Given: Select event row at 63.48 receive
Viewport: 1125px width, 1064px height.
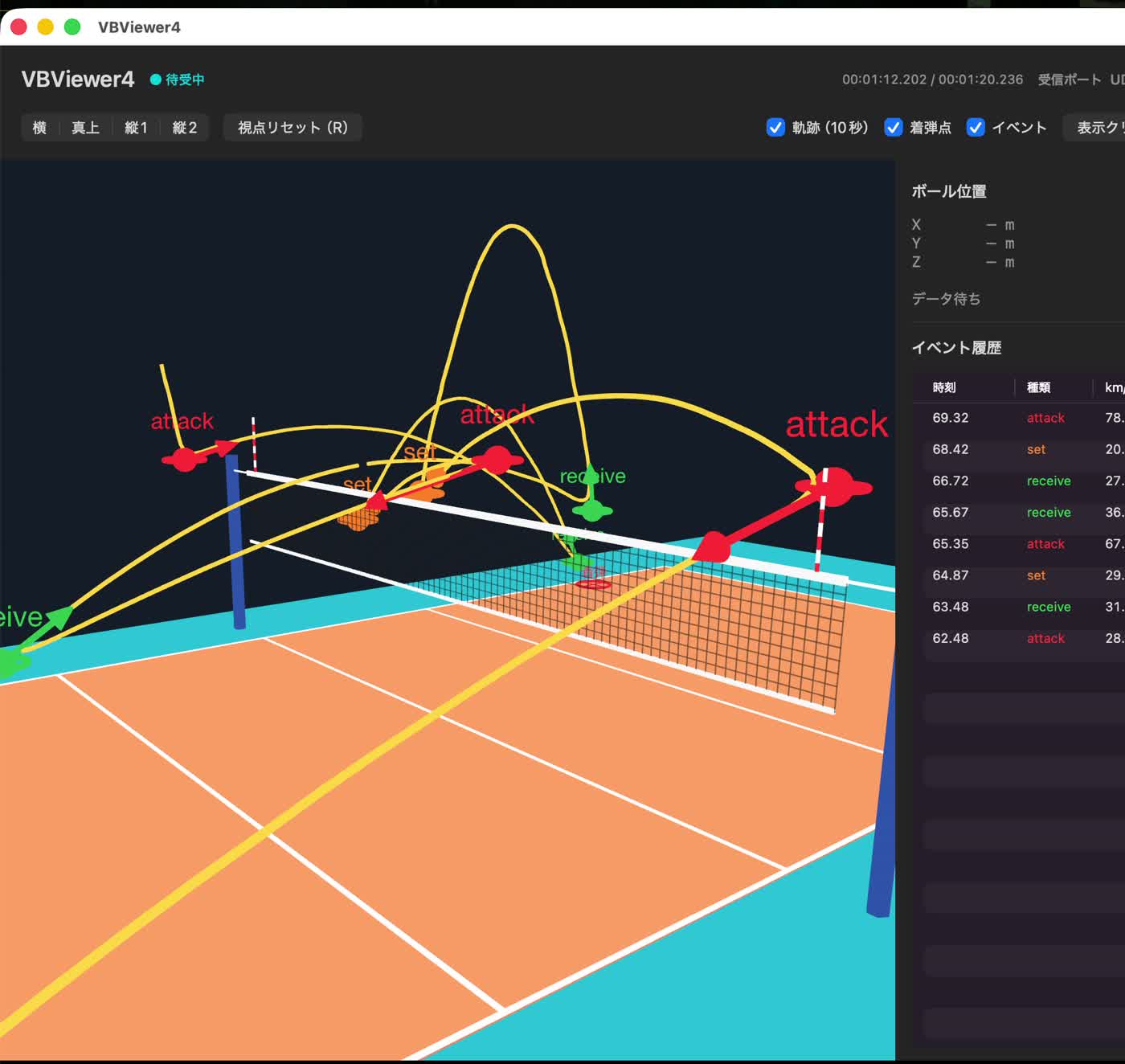Looking at the screenshot, I should point(1025,607).
